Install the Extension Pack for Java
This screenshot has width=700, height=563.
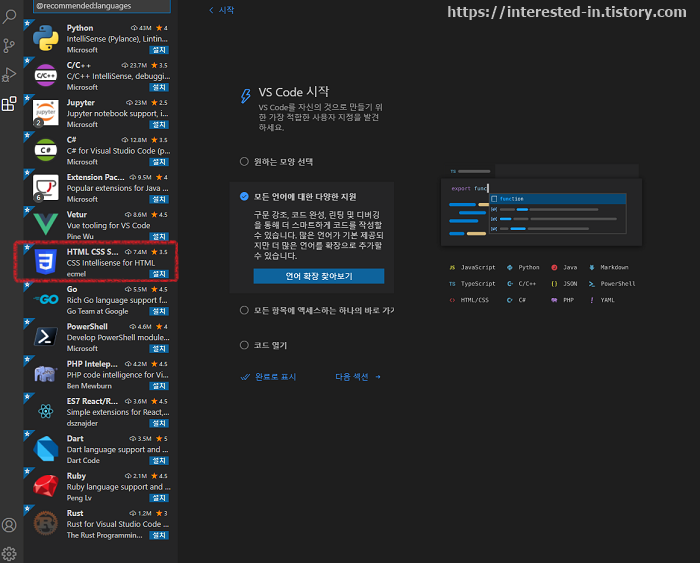[159, 199]
